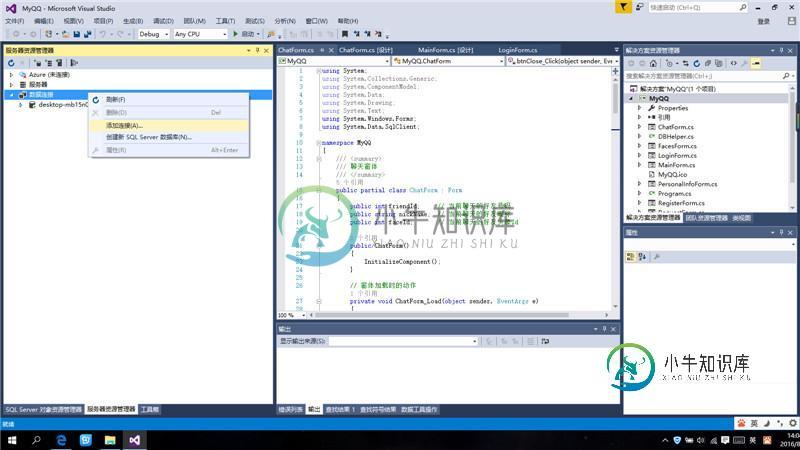The width and height of the screenshot is (800, 450).
Task: Choose Create New SQL Server Database menu entry
Action: click(168, 137)
